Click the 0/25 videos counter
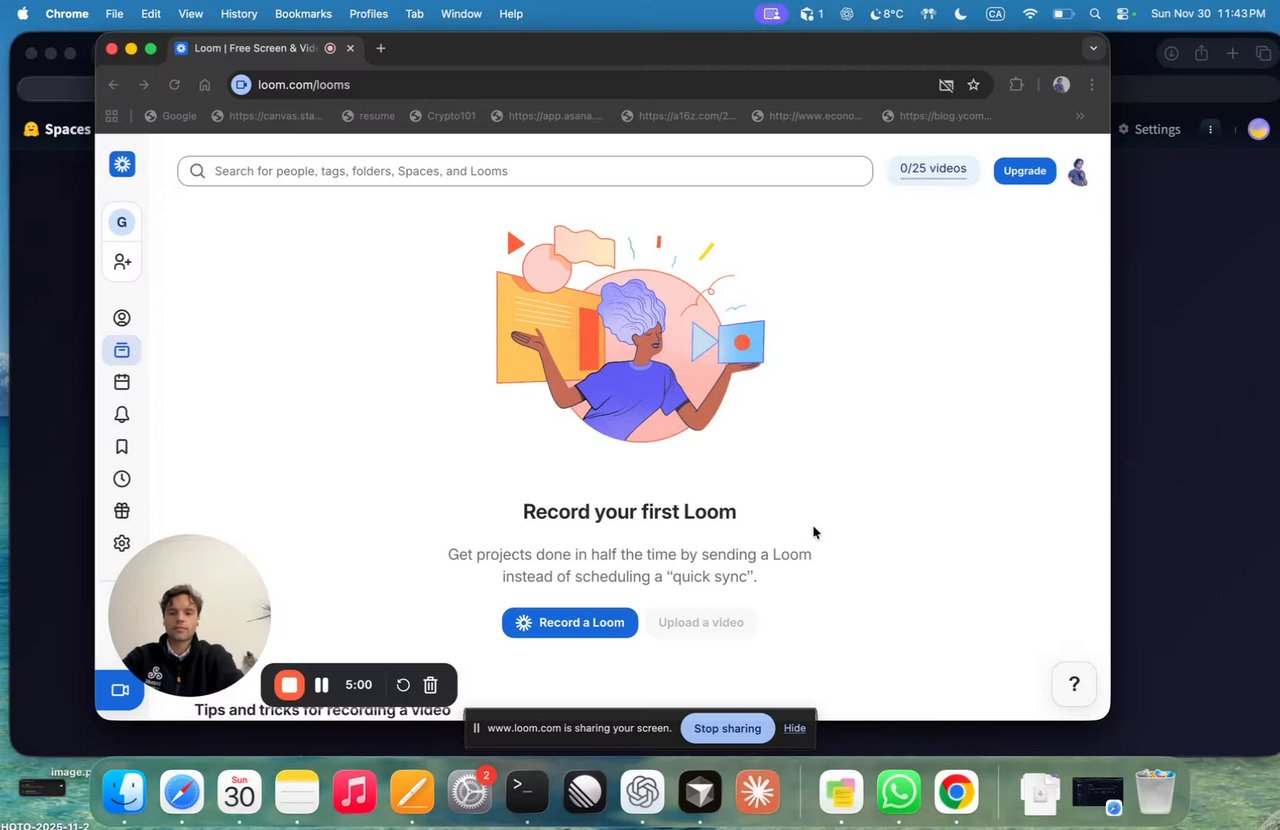This screenshot has width=1280, height=830. pos(933,169)
